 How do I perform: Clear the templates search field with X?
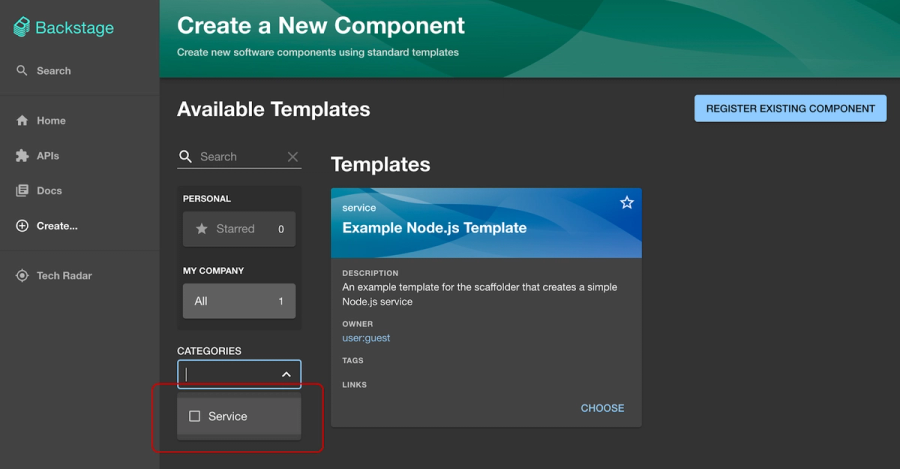pos(293,157)
